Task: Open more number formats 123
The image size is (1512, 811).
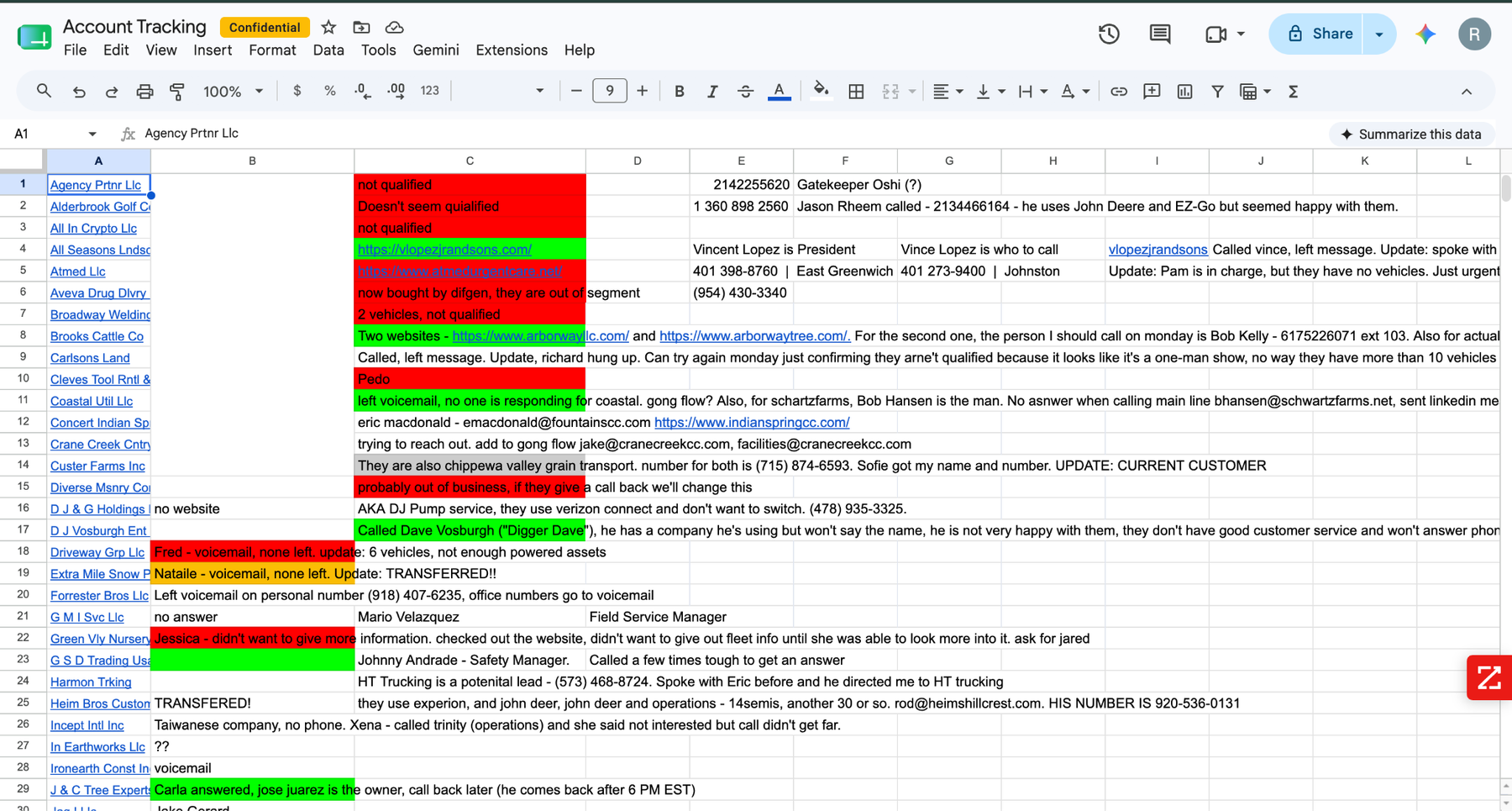Action: (x=429, y=91)
